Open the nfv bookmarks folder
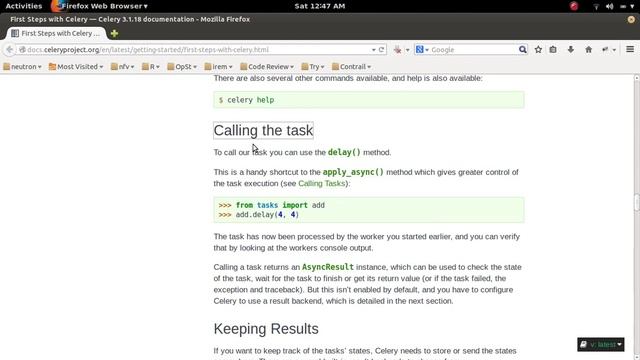The width and height of the screenshot is (640, 360). click(122, 67)
